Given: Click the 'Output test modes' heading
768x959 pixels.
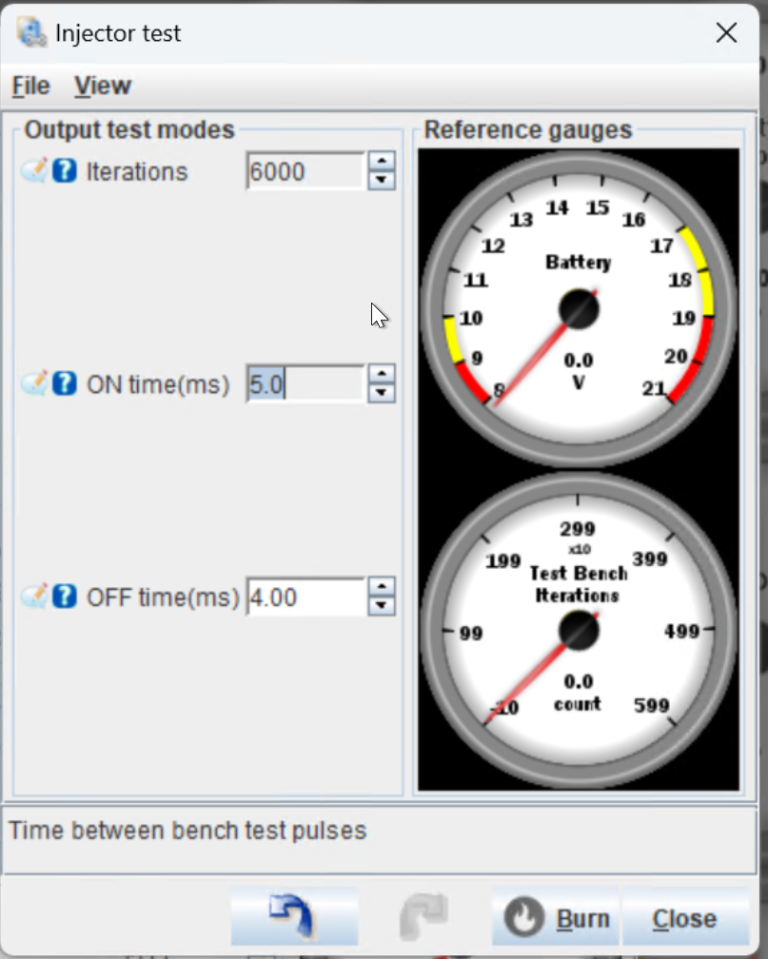Looking at the screenshot, I should (x=130, y=130).
